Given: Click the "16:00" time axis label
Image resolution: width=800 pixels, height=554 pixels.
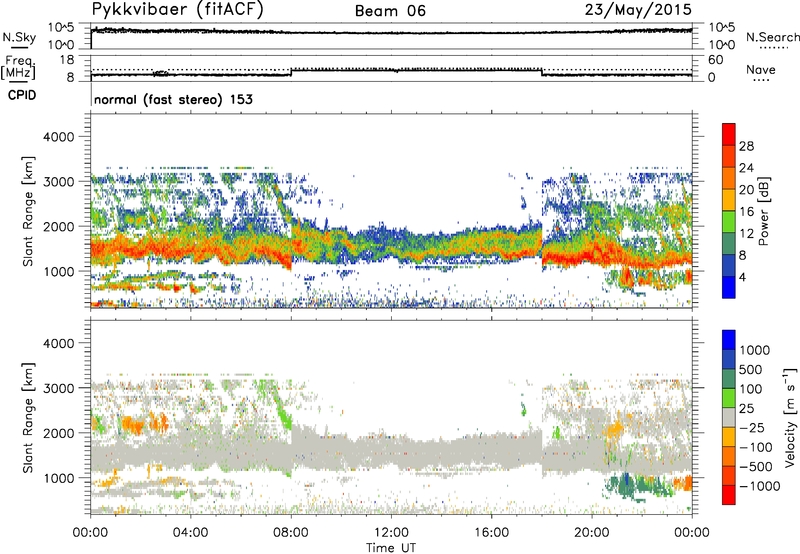Looking at the screenshot, I should pyautogui.click(x=491, y=533).
